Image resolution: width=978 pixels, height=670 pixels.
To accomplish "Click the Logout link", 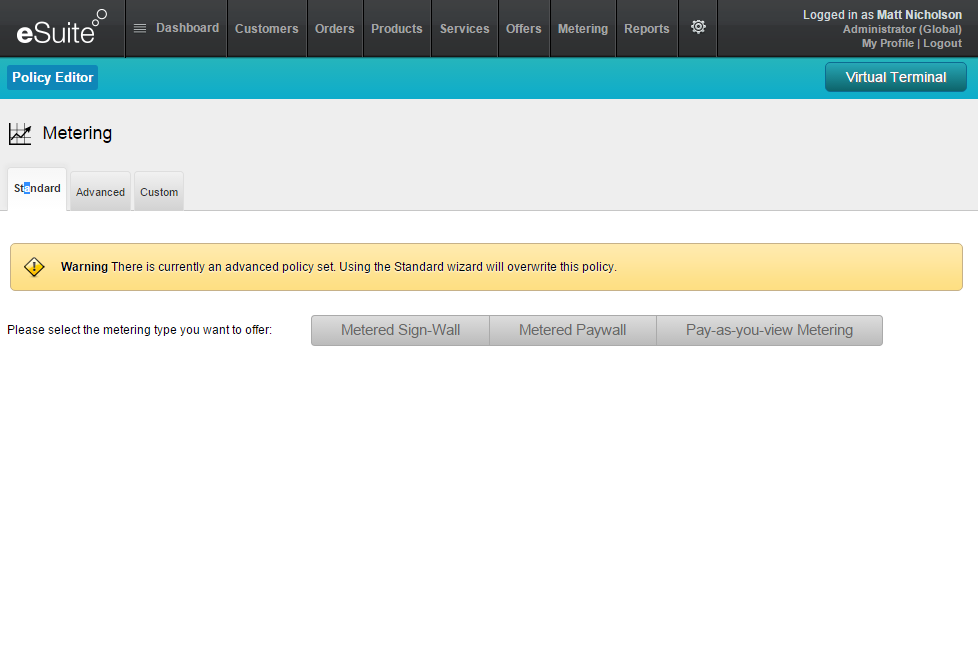I will point(942,44).
